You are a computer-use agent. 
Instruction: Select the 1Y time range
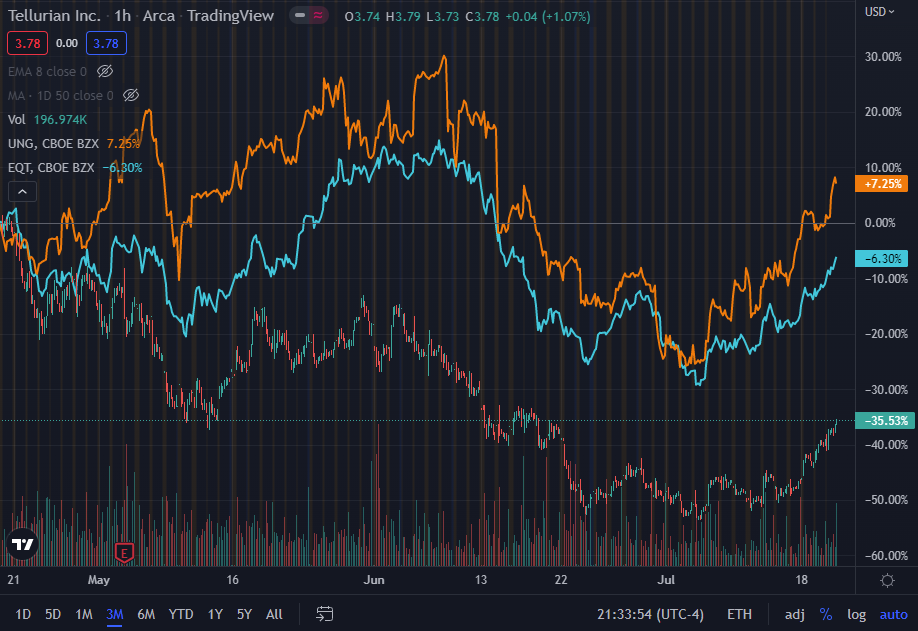click(x=215, y=614)
